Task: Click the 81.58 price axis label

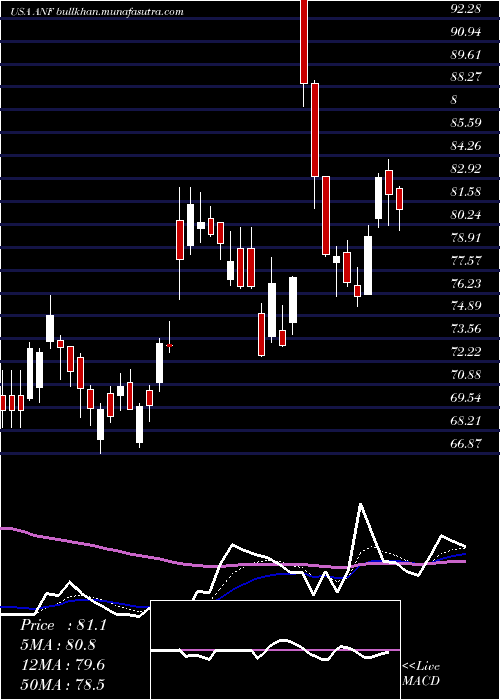Action: tap(466, 192)
